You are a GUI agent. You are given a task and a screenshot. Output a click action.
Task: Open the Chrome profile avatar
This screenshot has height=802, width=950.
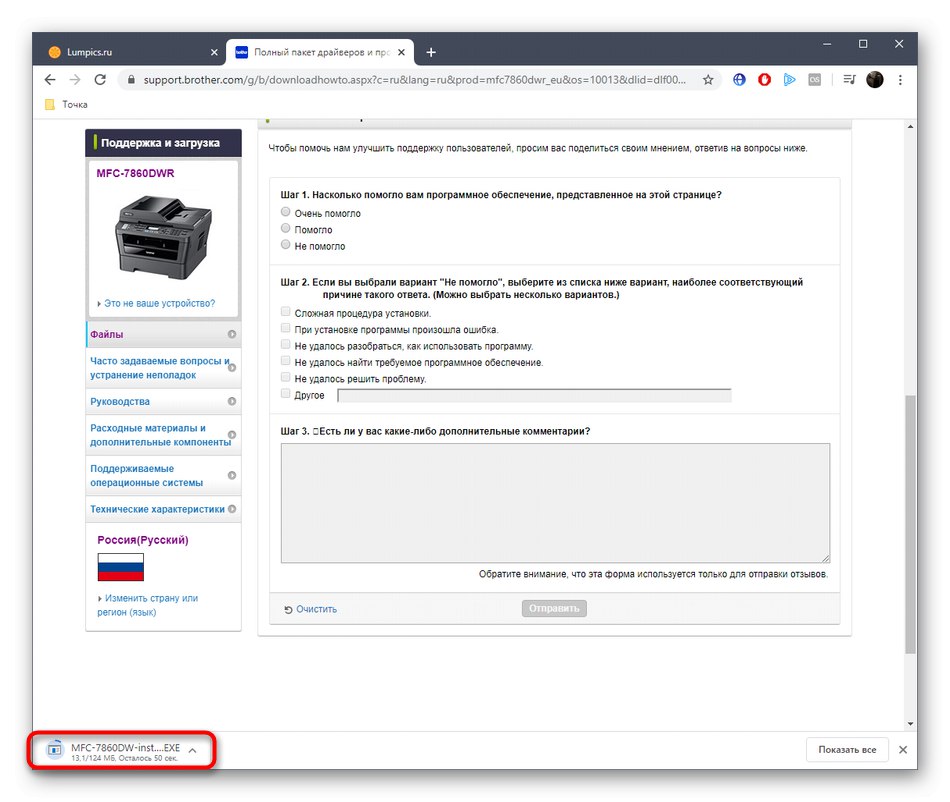click(875, 78)
